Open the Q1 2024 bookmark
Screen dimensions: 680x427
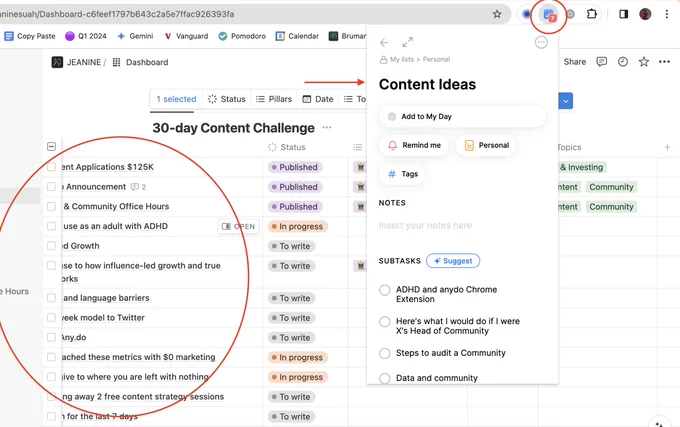[x=85, y=36]
